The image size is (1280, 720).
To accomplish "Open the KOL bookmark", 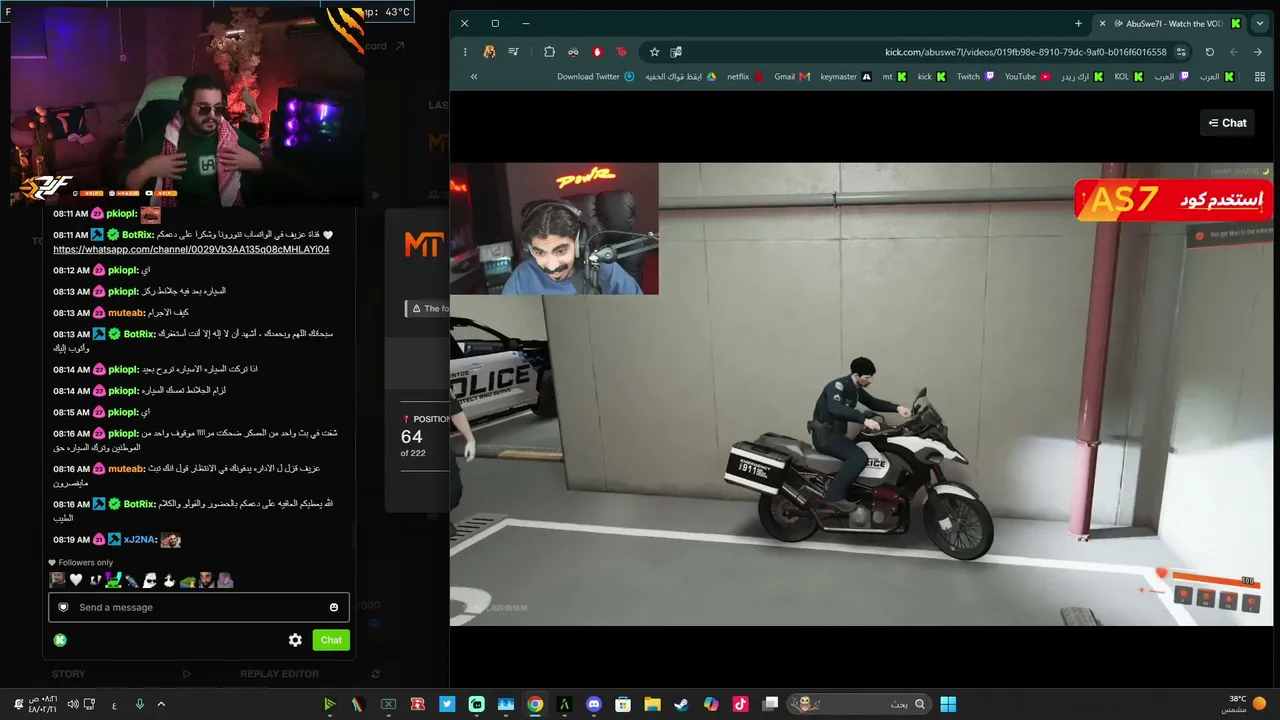I will click(1129, 77).
